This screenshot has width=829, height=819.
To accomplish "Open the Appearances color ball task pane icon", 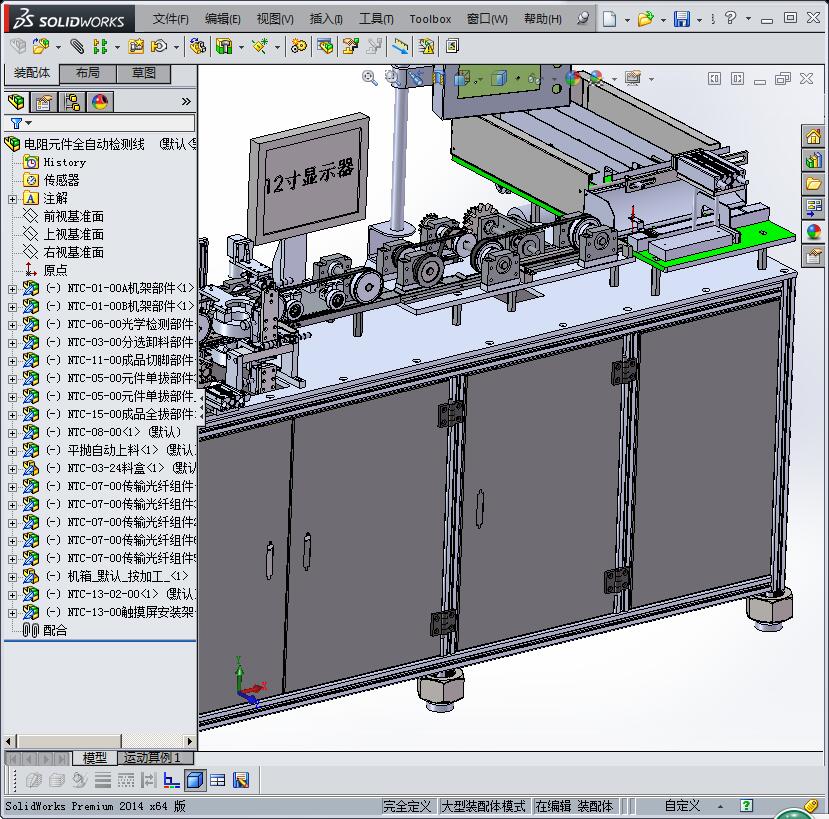I will click(813, 232).
